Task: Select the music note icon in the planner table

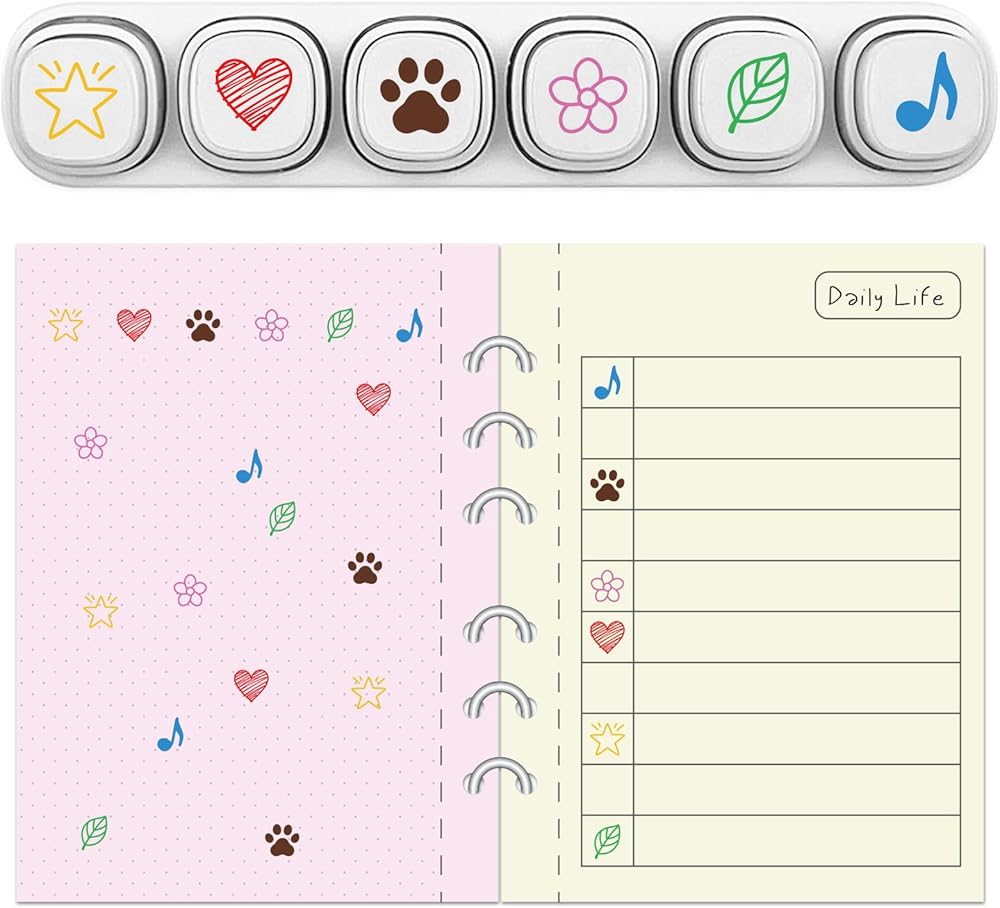Action: click(x=607, y=383)
